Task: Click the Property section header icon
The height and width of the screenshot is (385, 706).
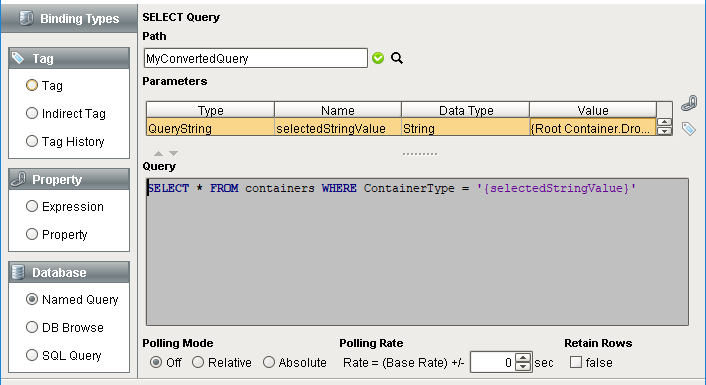Action: 18,179
